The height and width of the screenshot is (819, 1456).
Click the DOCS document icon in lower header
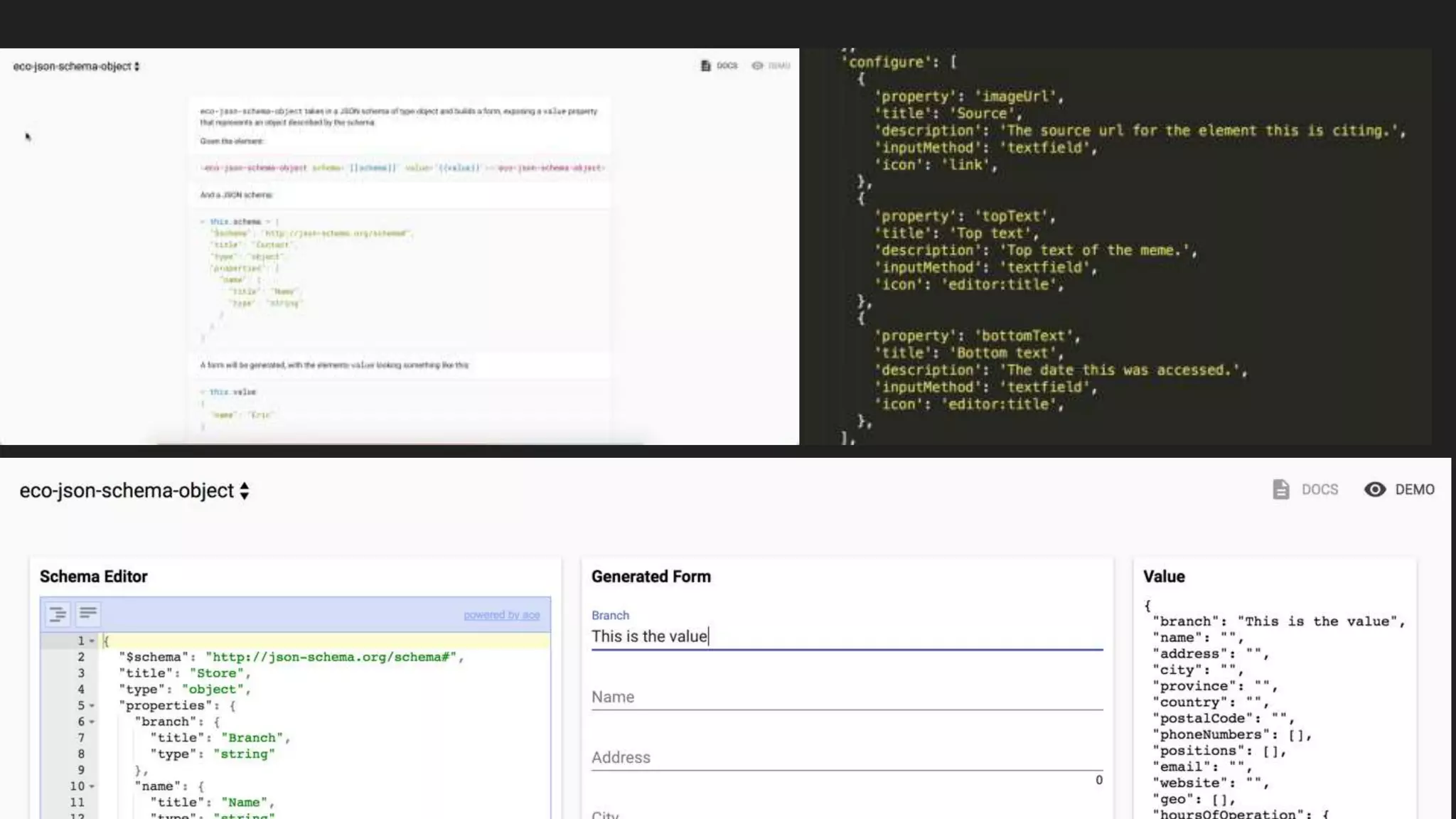pyautogui.click(x=1280, y=489)
